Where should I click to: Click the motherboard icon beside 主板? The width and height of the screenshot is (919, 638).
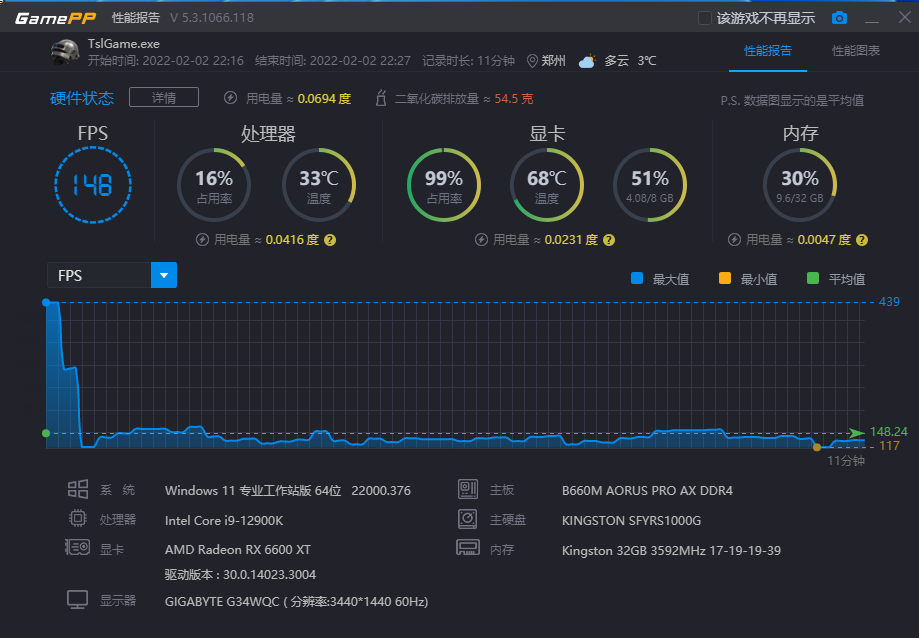point(468,489)
